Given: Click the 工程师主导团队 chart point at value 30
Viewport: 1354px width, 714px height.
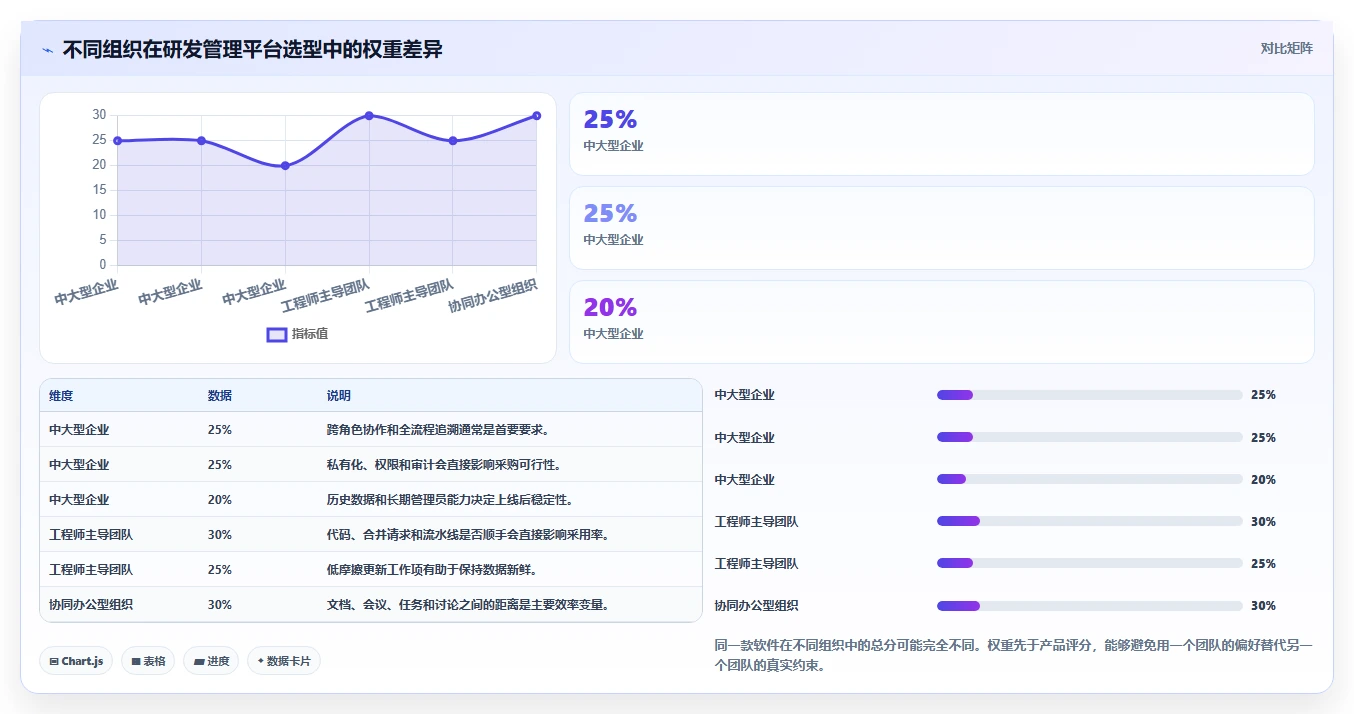Looking at the screenshot, I should click(369, 116).
